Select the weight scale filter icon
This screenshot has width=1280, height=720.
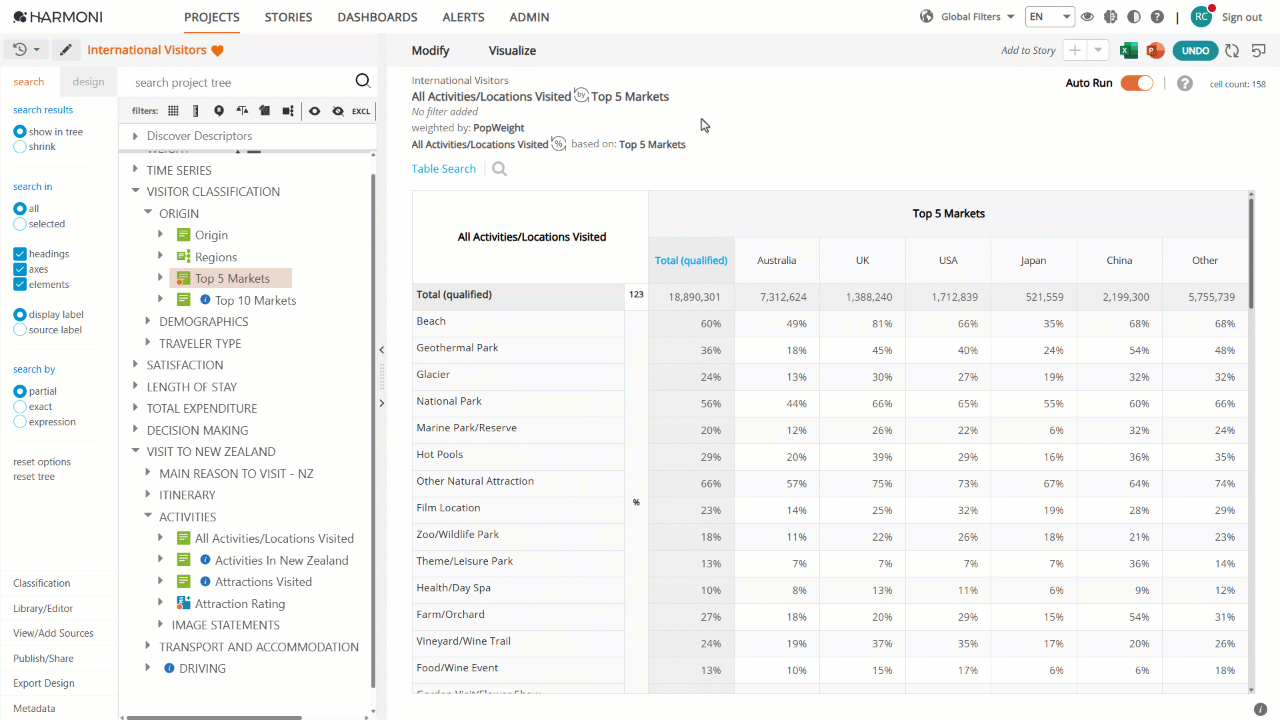(242, 111)
